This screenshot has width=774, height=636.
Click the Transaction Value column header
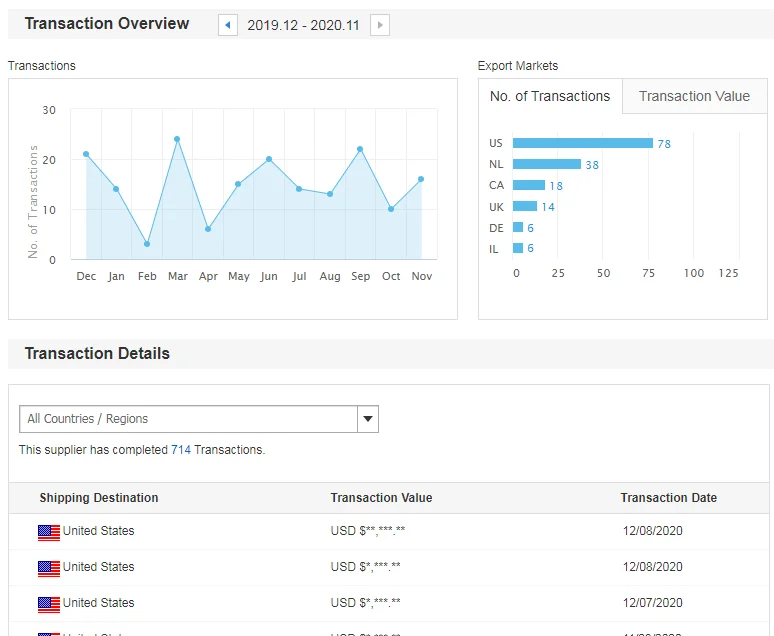pos(381,498)
